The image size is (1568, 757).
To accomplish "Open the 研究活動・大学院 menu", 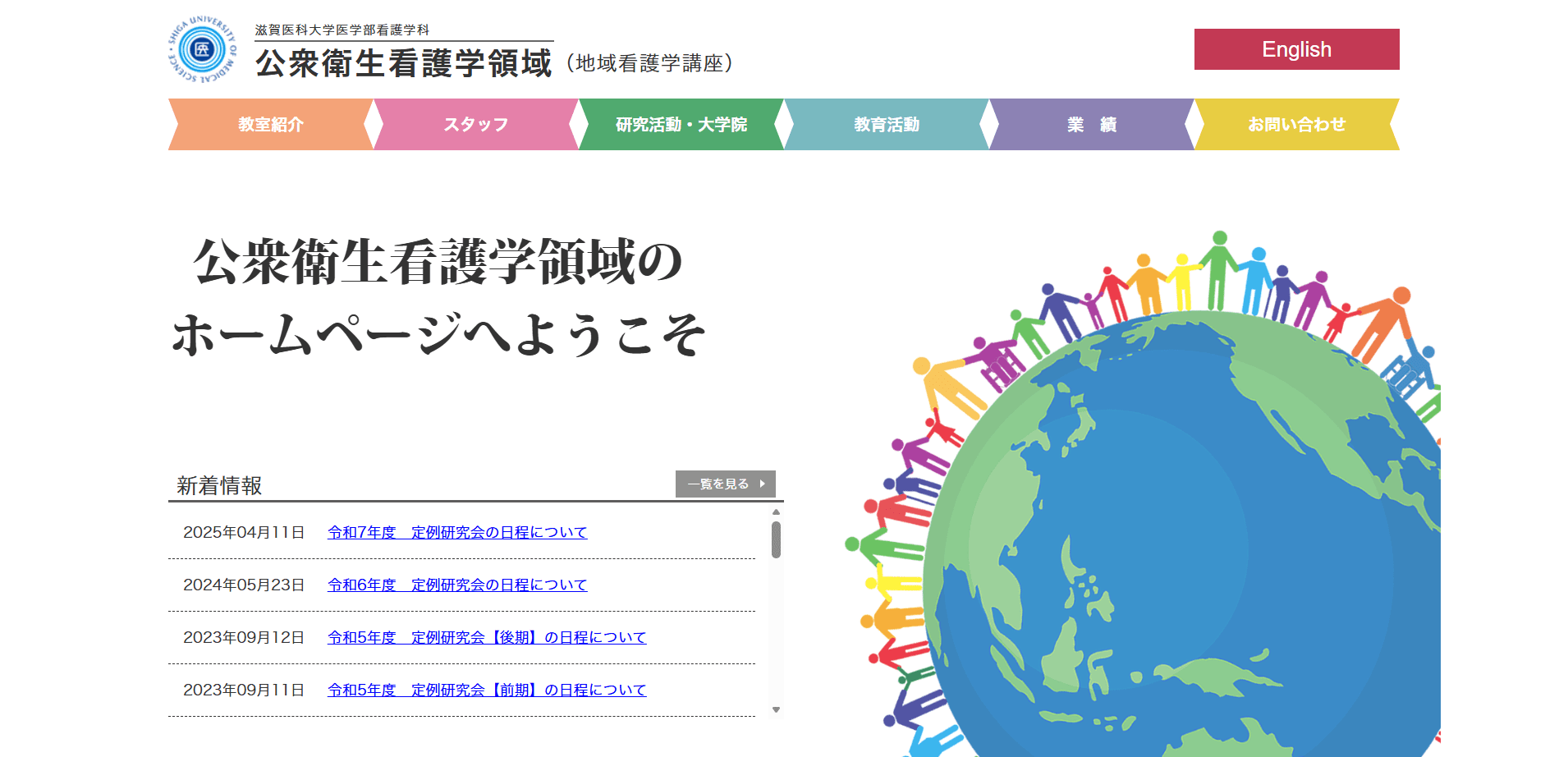I will pyautogui.click(x=681, y=124).
